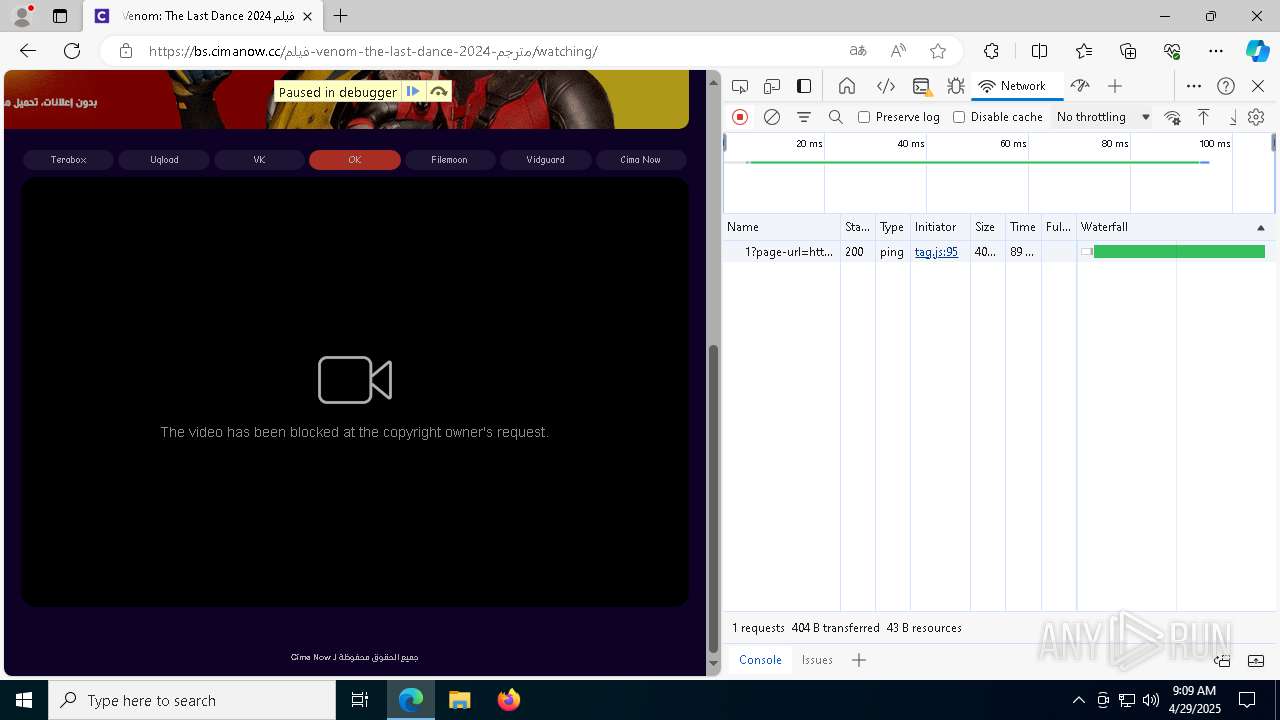Screen dimensions: 1280x720
Task: Select the OK server
Action: pos(355,160)
